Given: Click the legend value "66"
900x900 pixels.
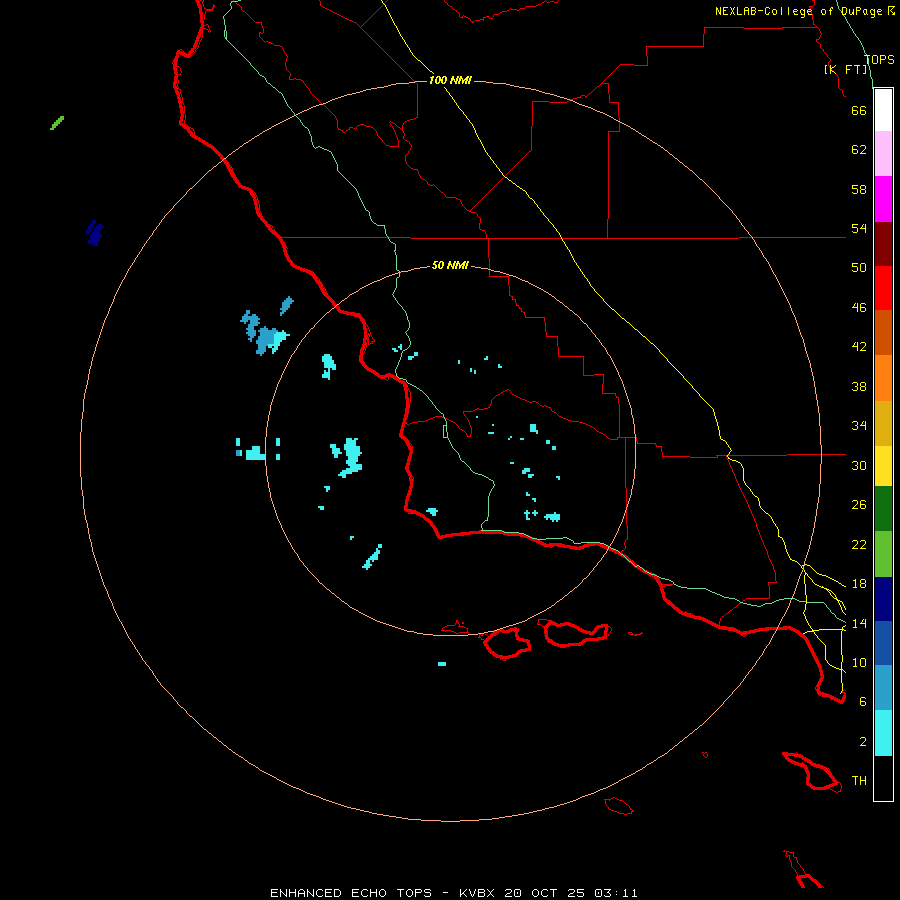Looking at the screenshot, I should (x=859, y=110).
